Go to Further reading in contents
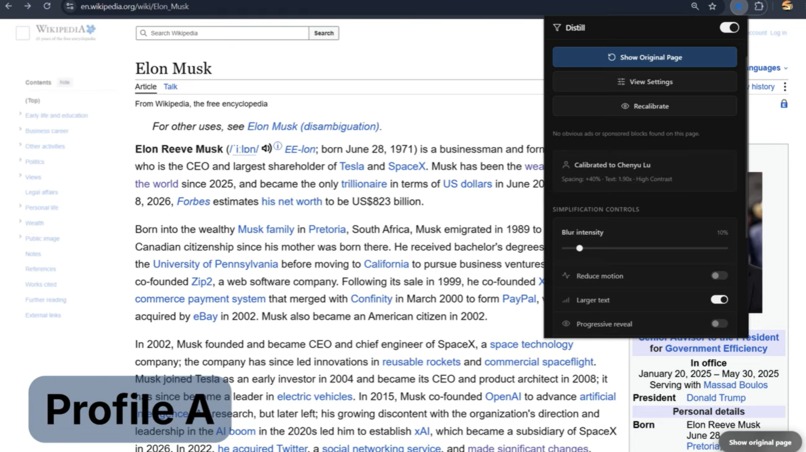Image resolution: width=806 pixels, height=452 pixels. coord(46,300)
